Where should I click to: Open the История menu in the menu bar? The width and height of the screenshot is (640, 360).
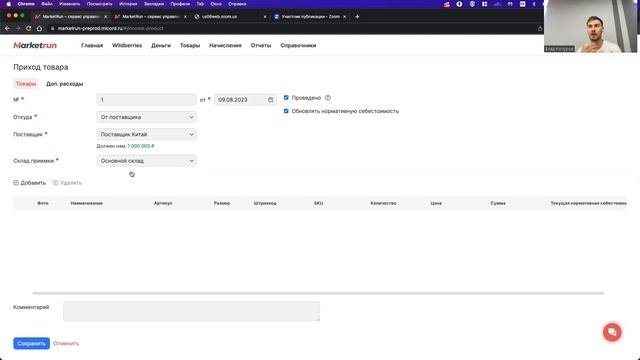tap(128, 4)
